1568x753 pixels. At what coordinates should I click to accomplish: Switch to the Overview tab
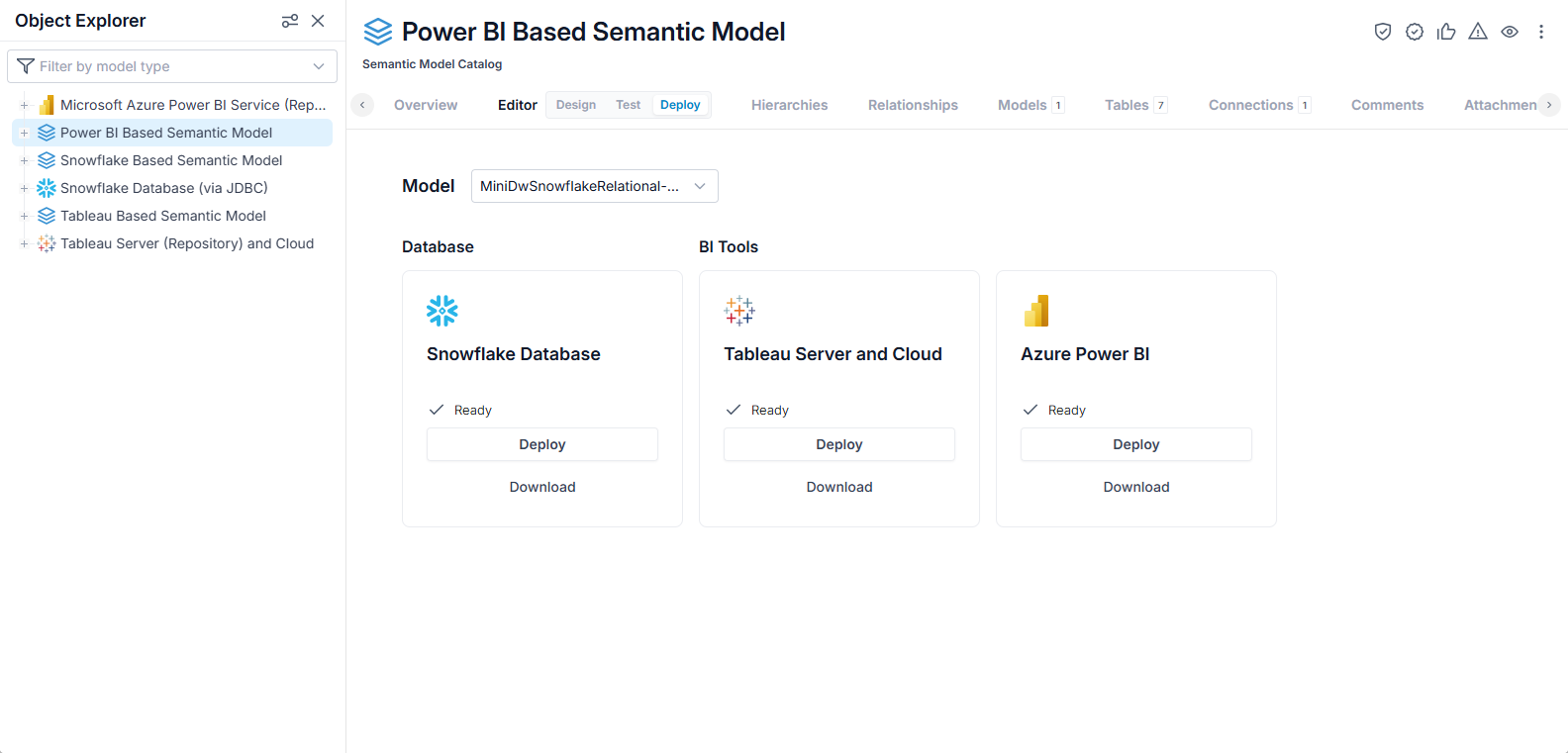coord(426,105)
